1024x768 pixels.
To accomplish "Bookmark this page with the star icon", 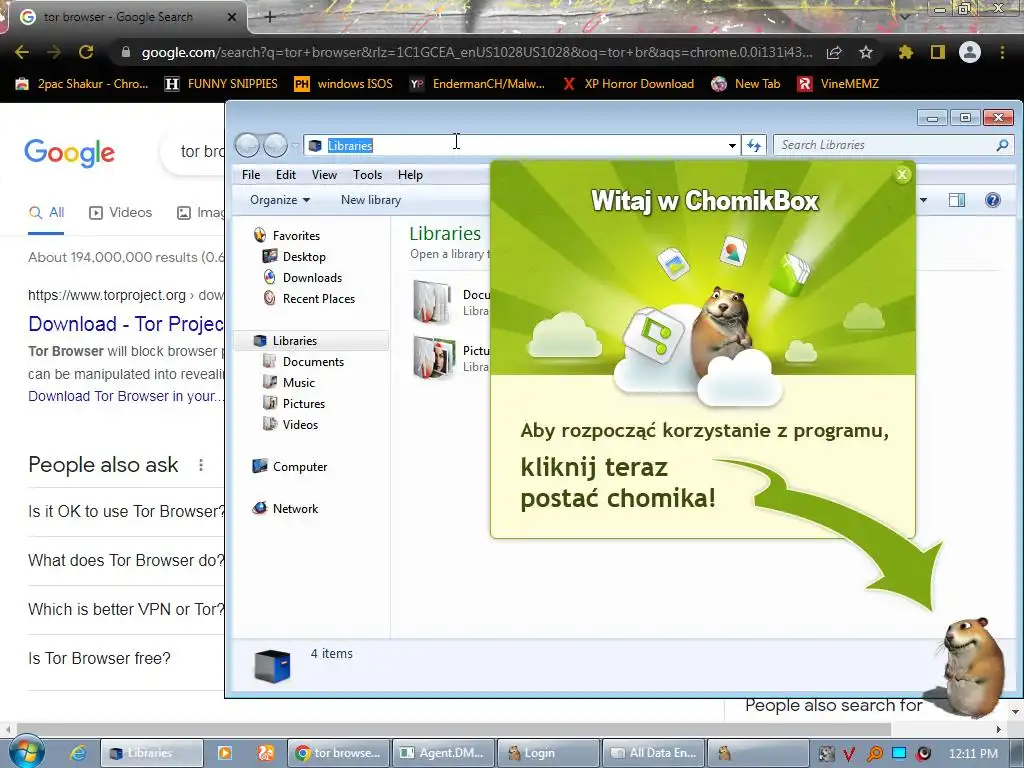I will click(x=865, y=52).
